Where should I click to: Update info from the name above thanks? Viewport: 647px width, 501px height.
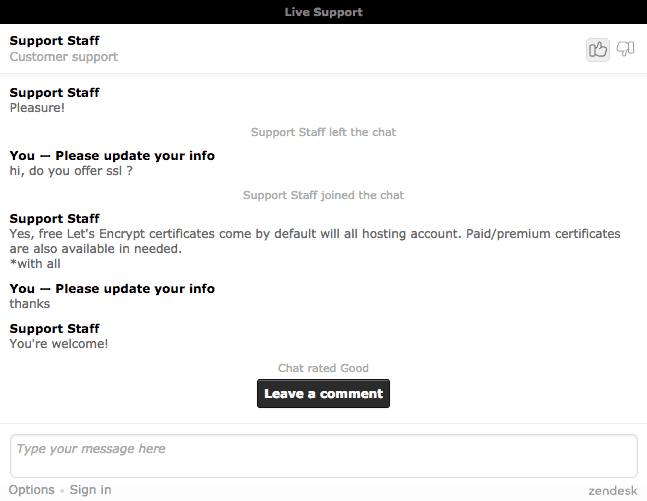[x=135, y=288]
